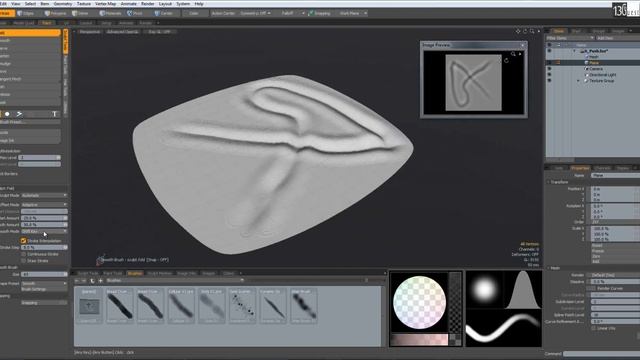The width and height of the screenshot is (640, 360).
Task: Click the viewport pan move icon
Action: point(518,31)
